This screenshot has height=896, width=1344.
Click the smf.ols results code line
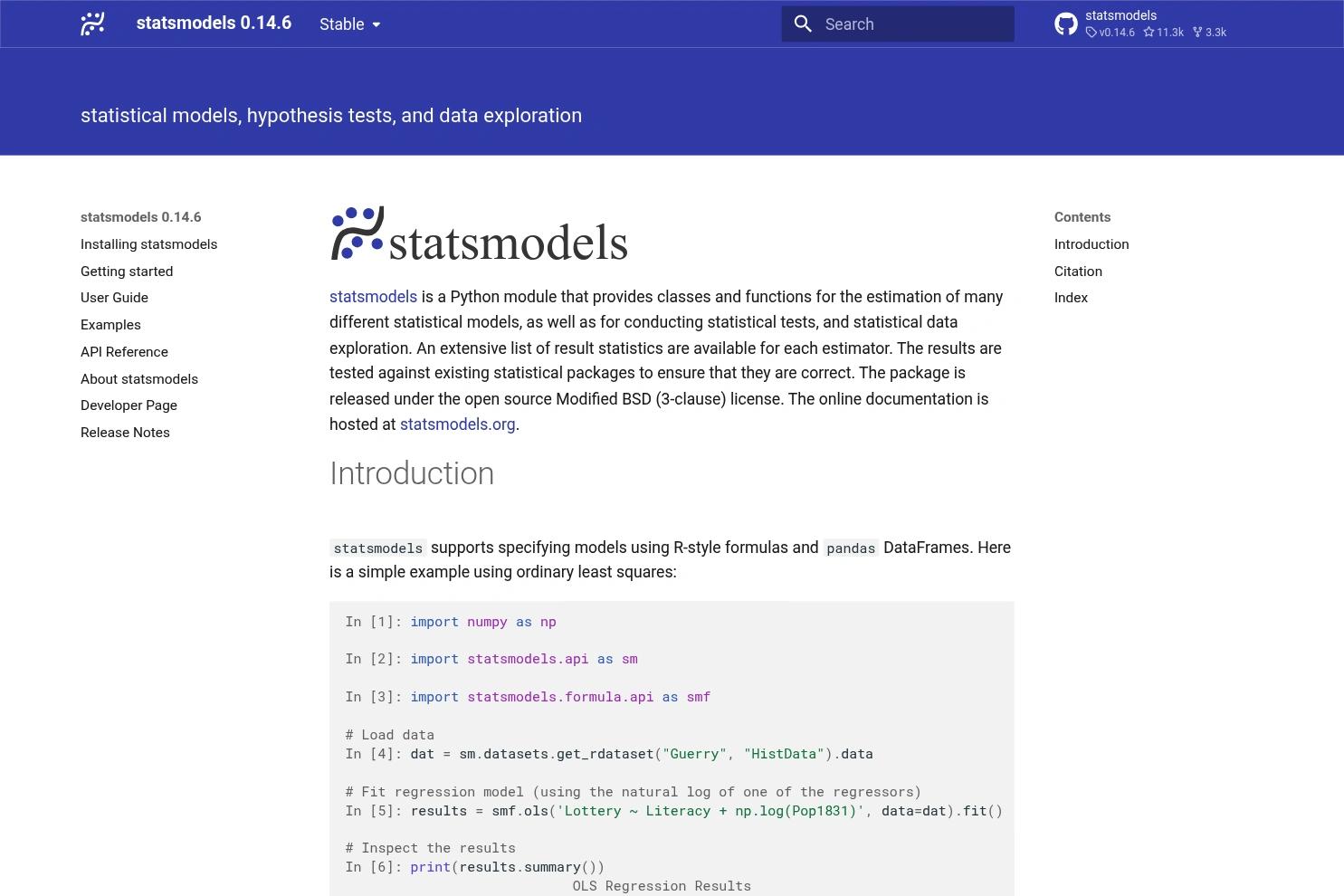tap(673, 811)
